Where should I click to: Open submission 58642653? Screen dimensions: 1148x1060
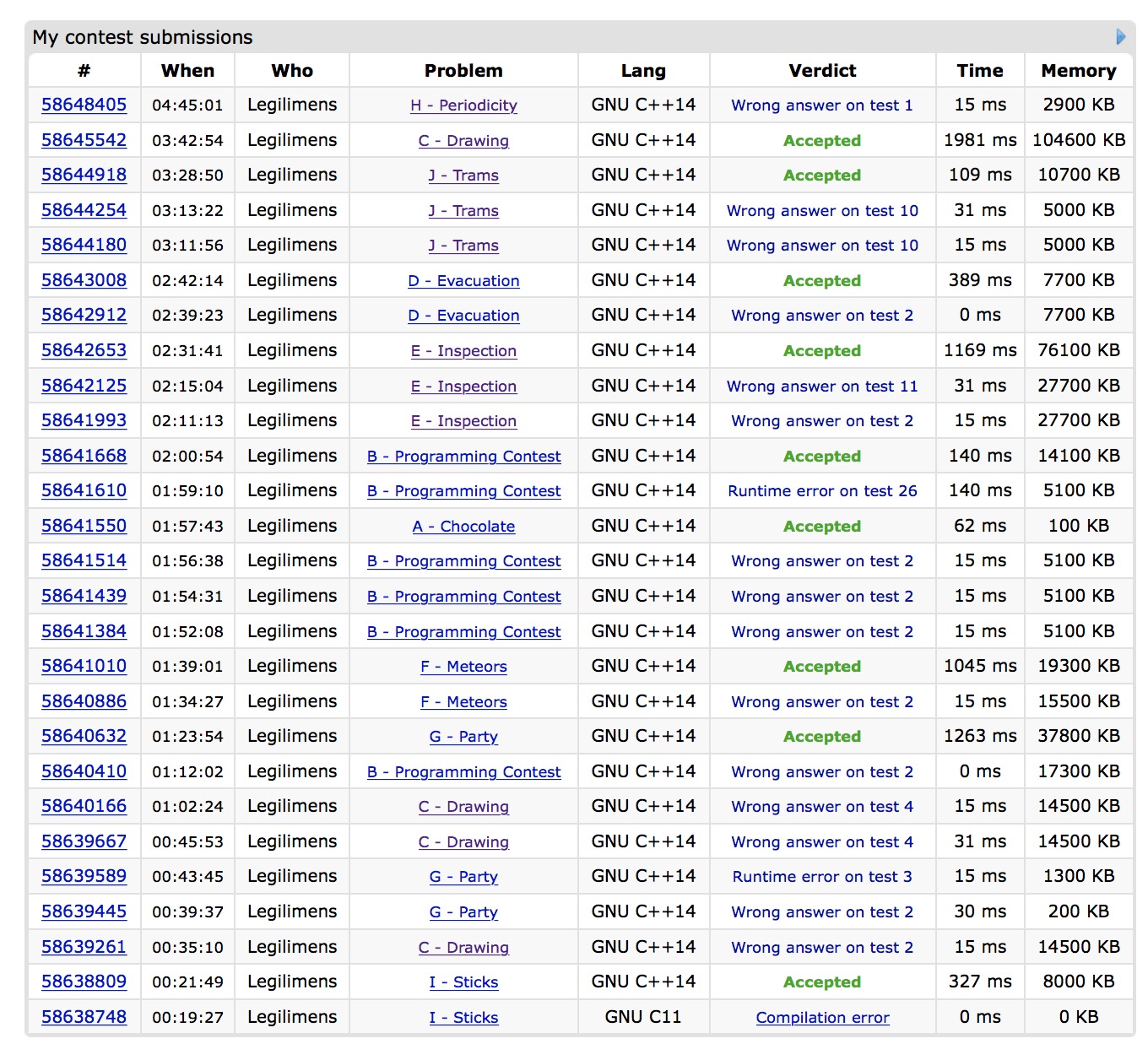(84, 350)
